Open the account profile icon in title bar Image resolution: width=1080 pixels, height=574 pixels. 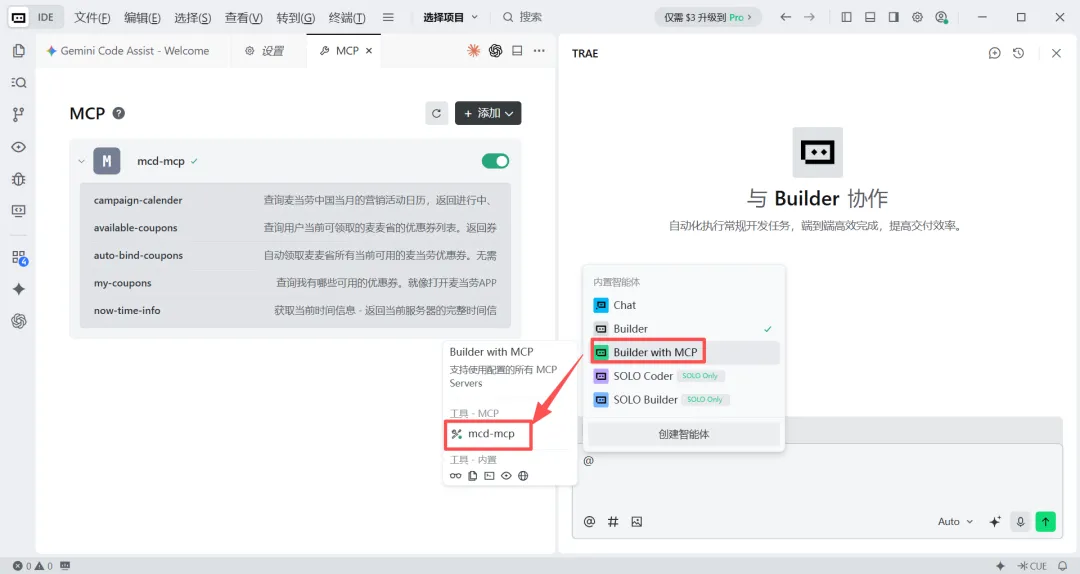(x=942, y=17)
